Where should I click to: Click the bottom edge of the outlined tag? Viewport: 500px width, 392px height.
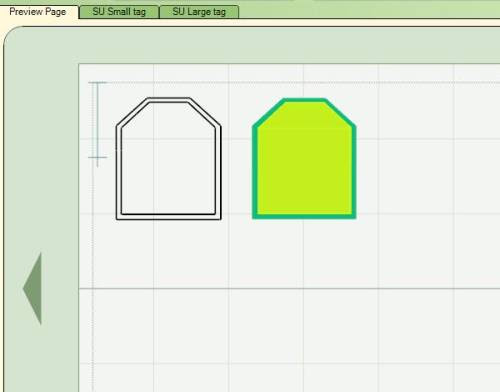[x=168, y=218]
